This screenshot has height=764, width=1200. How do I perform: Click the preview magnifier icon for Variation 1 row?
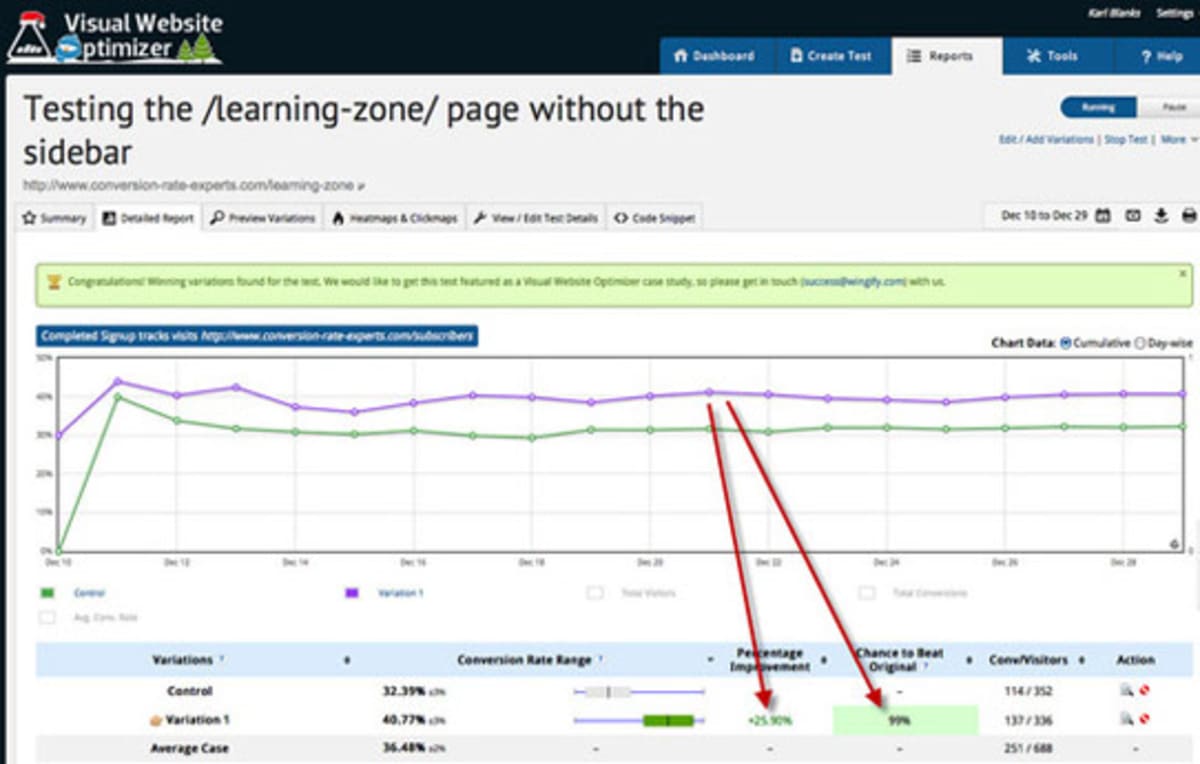click(1127, 719)
